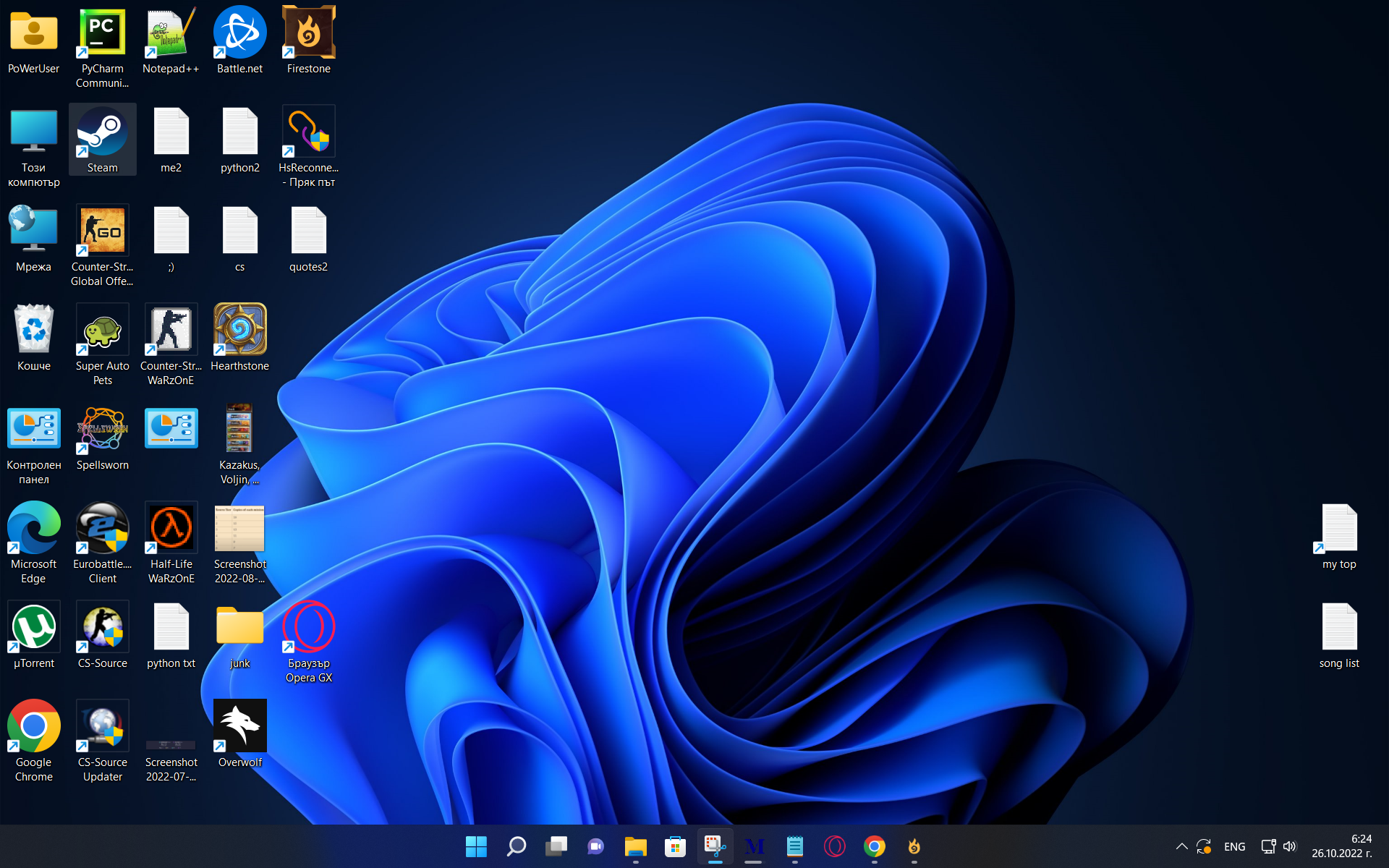Select the unlabeled control panel icon
This screenshot has width=1389, height=868.
pyautogui.click(x=171, y=428)
